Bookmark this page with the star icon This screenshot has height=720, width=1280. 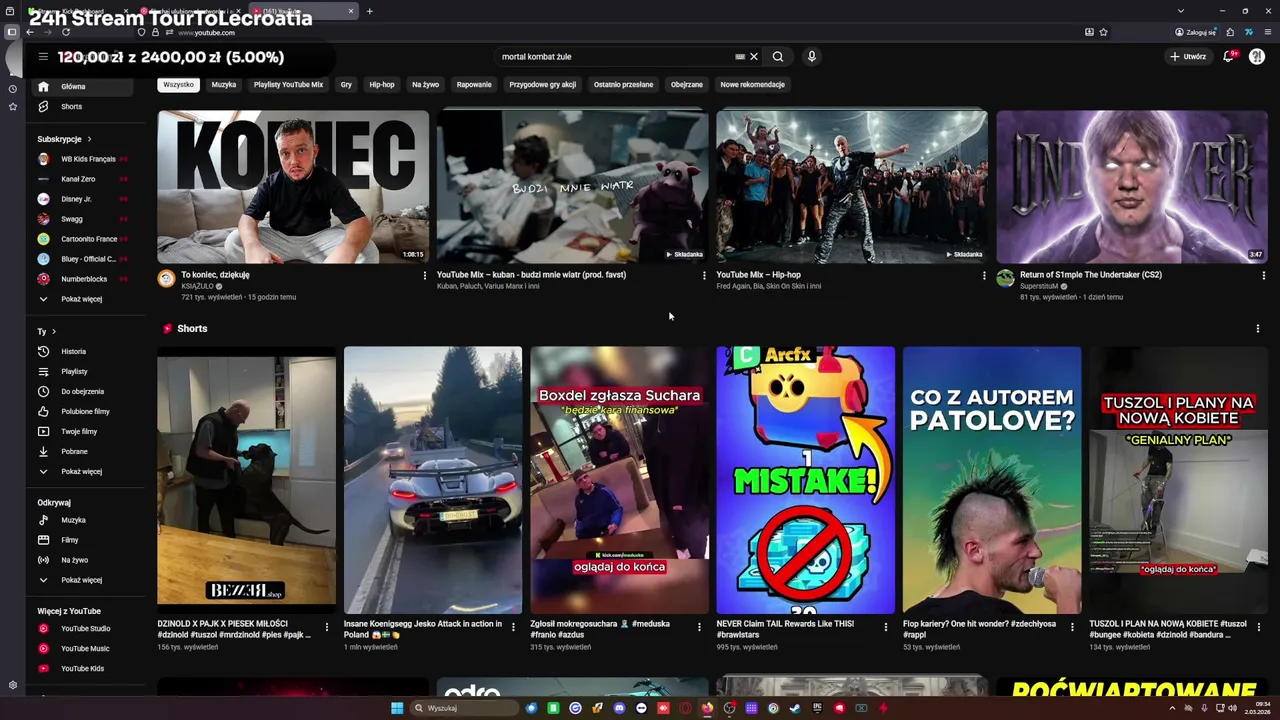click(1103, 32)
